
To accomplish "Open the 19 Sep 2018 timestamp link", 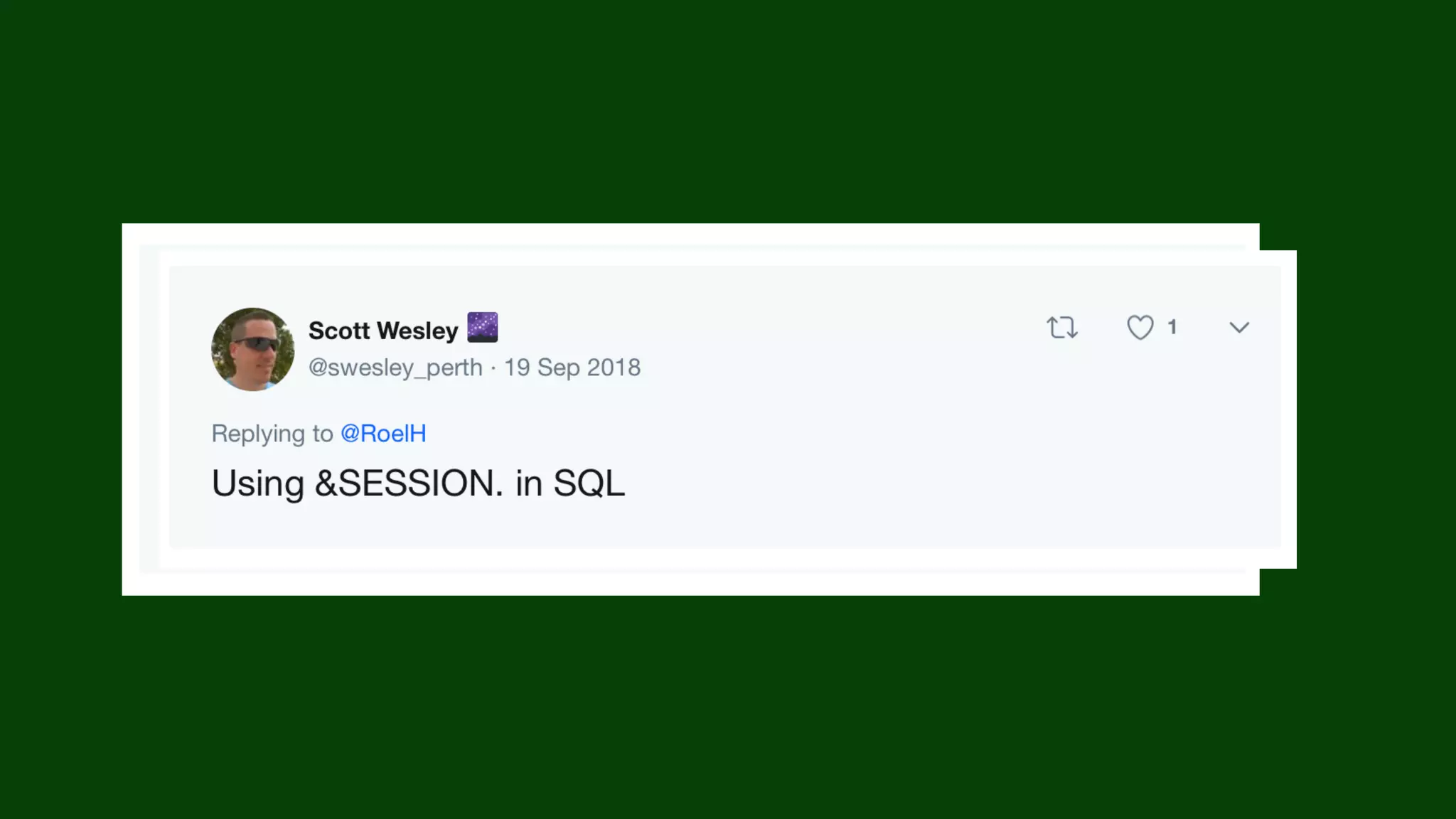I will pyautogui.click(x=572, y=368).
